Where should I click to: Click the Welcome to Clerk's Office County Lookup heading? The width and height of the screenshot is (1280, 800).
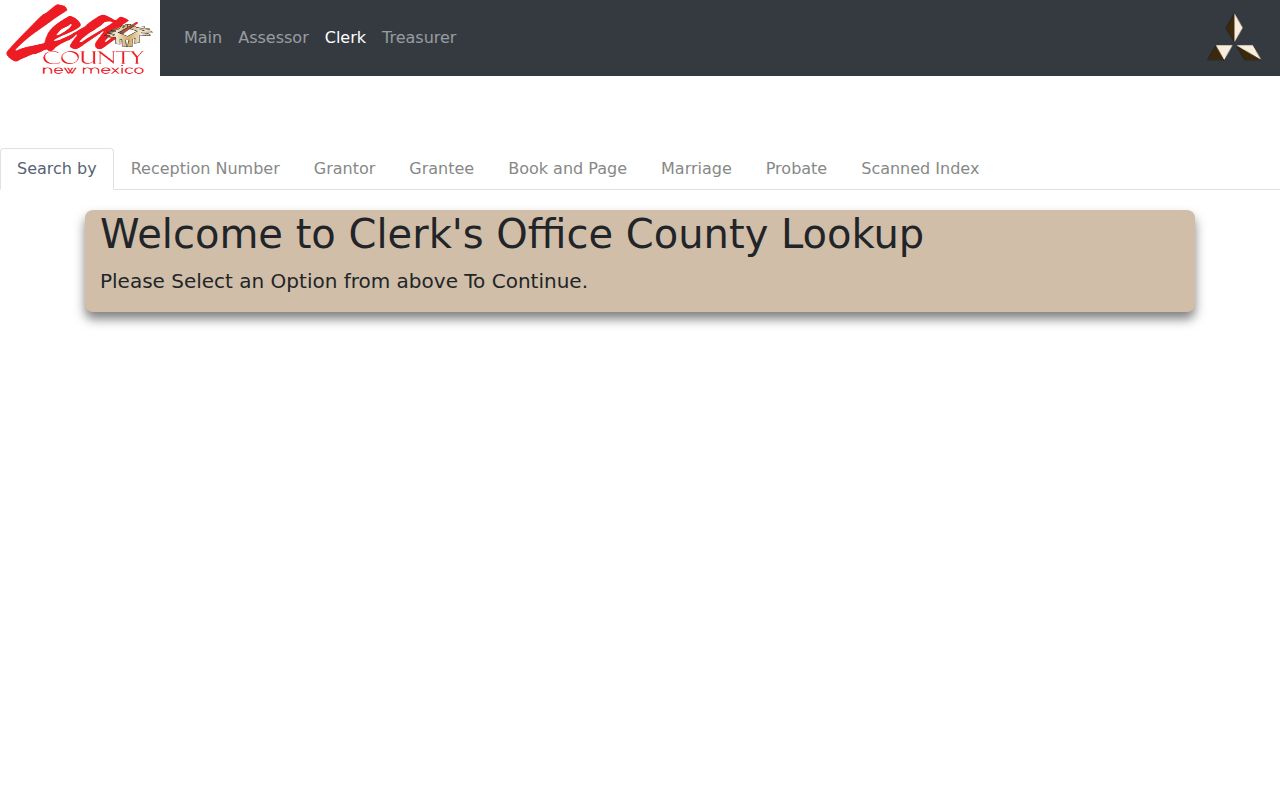pyautogui.click(x=512, y=234)
